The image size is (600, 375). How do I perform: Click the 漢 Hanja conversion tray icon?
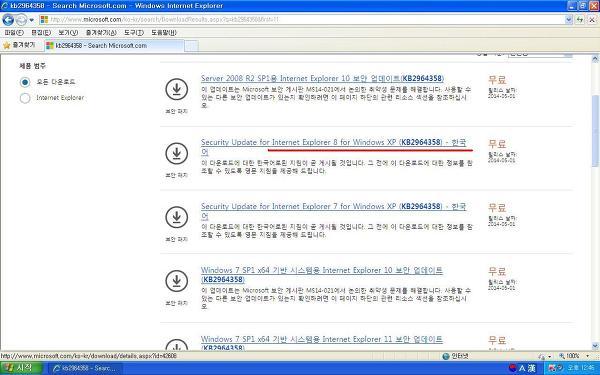[532, 368]
